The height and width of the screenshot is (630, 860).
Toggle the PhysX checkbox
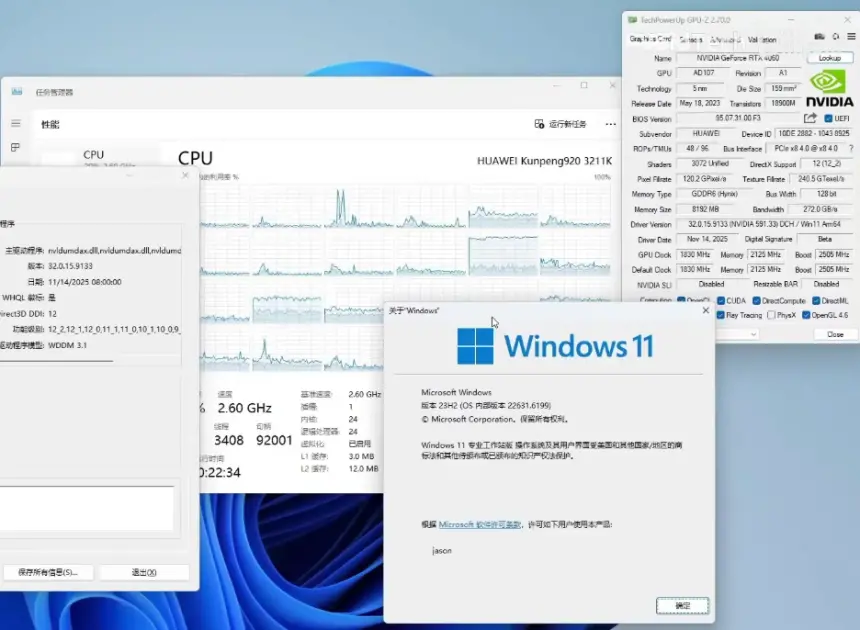(771, 315)
